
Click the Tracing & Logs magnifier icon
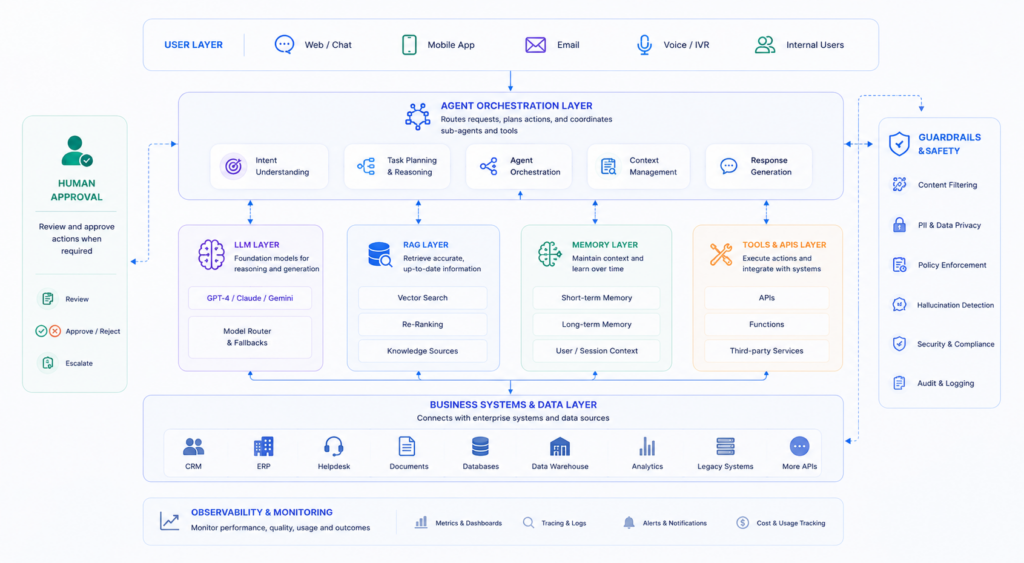[528, 523]
